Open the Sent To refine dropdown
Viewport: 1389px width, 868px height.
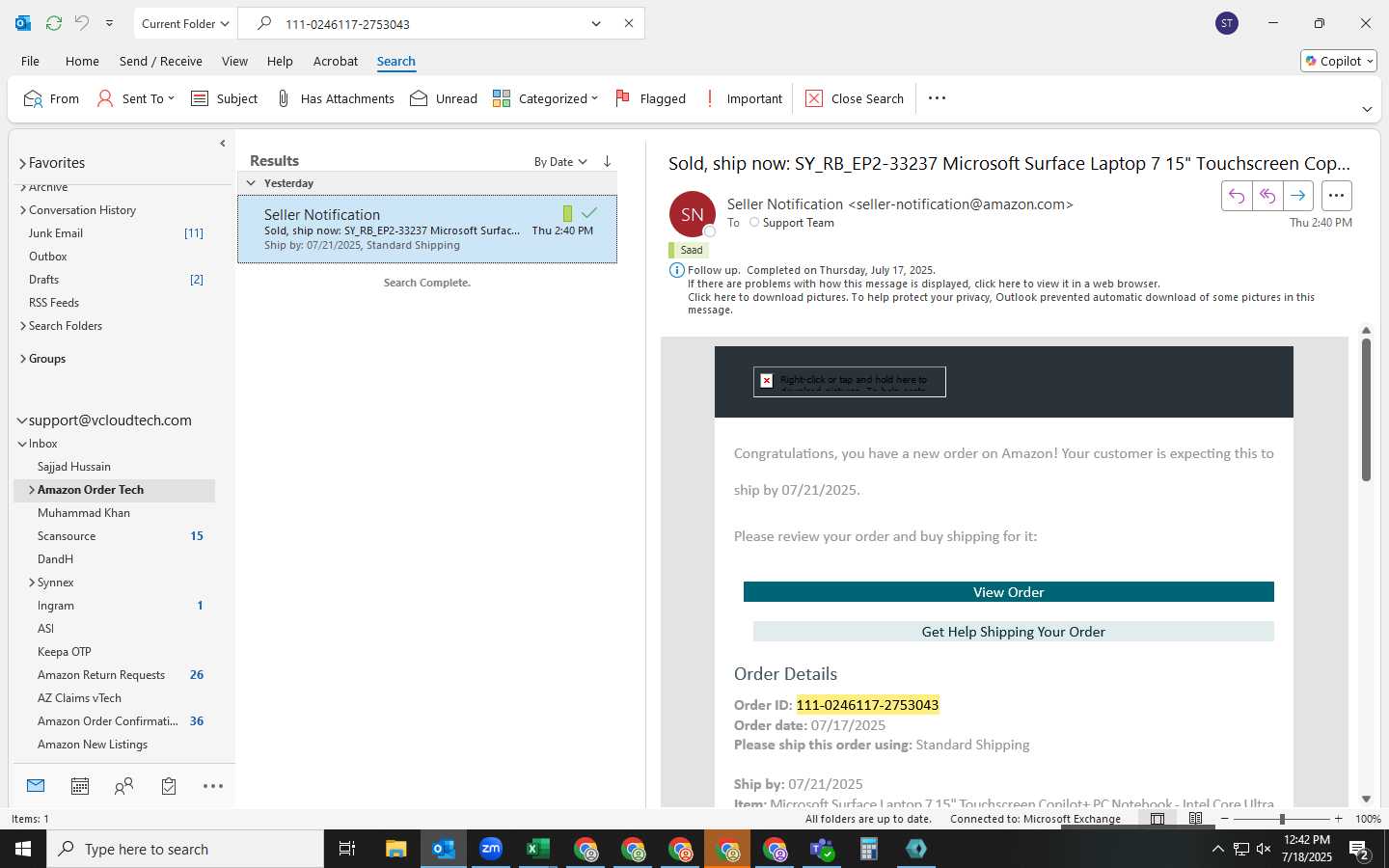click(136, 98)
